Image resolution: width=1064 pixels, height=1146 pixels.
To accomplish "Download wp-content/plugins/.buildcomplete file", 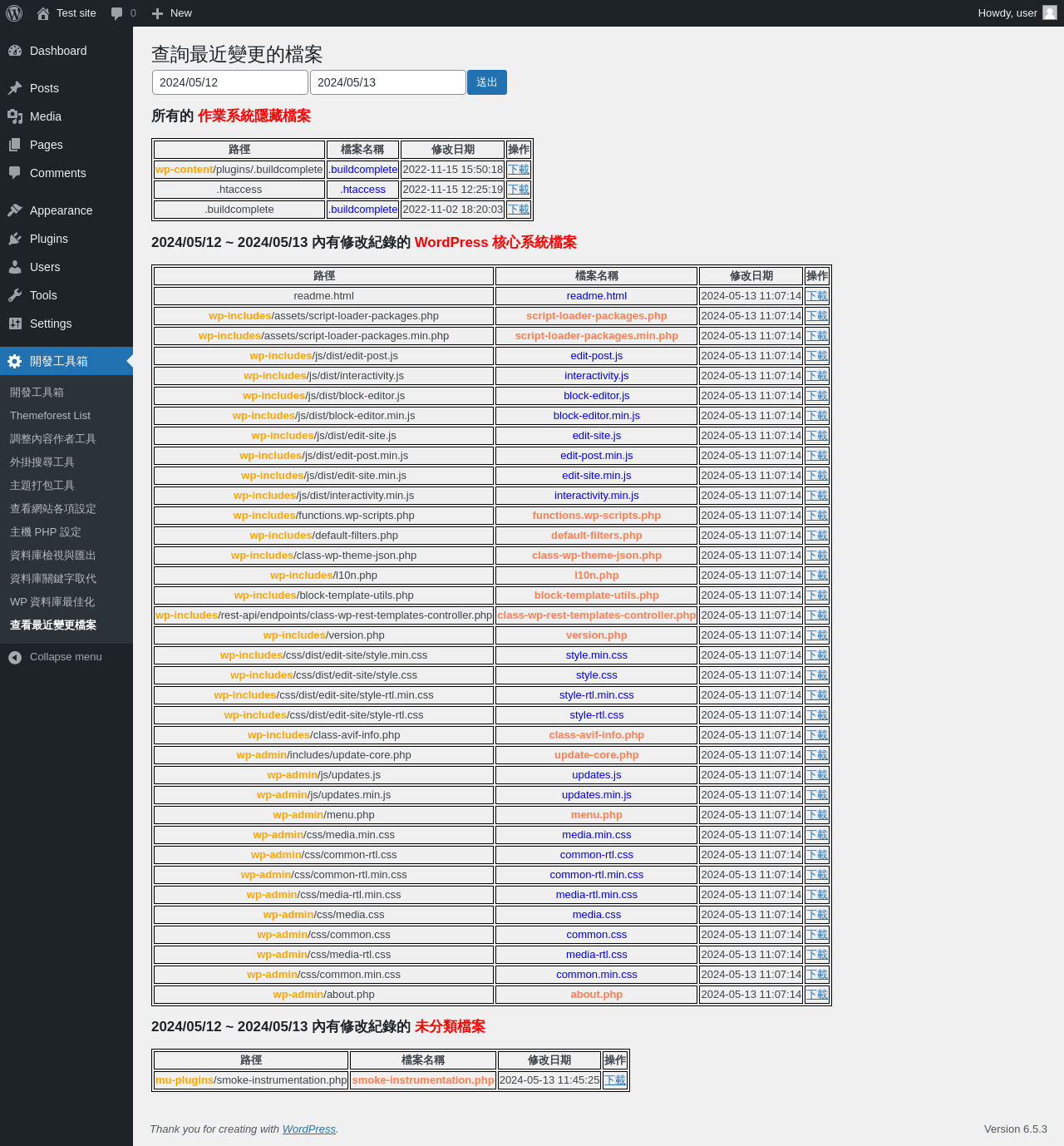I will point(519,170).
